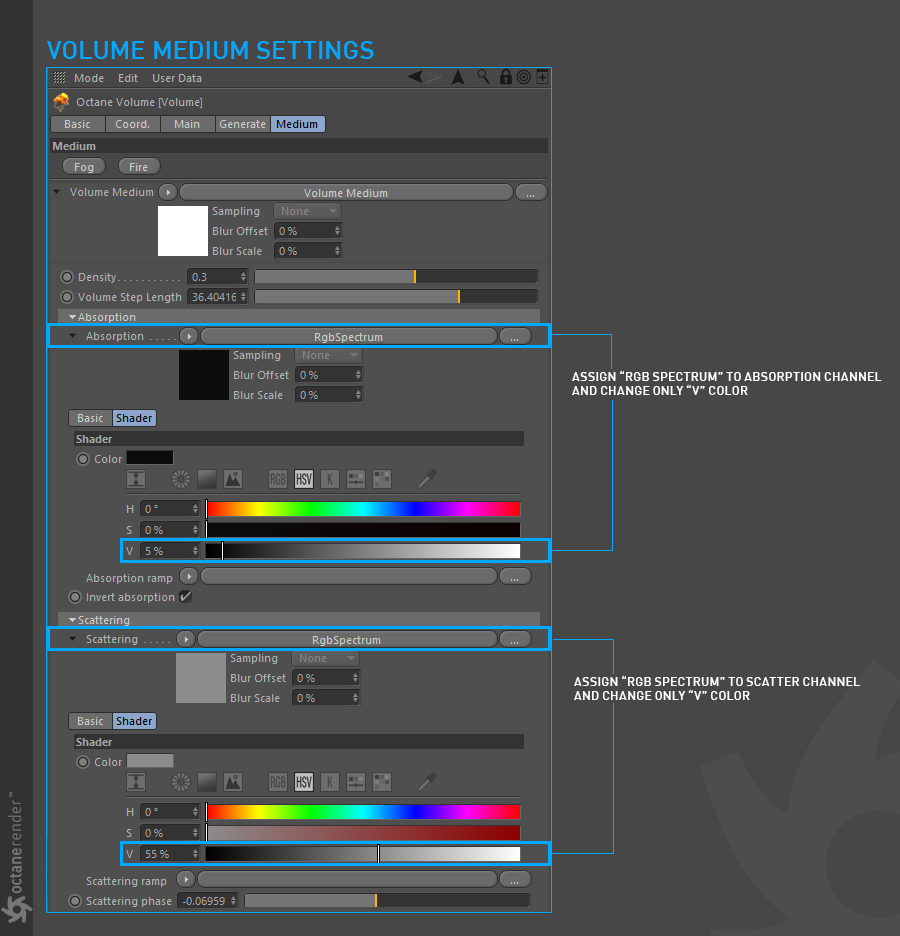Toggle Density animation radio dot
Image resolution: width=900 pixels, height=936 pixels.
[x=67, y=277]
